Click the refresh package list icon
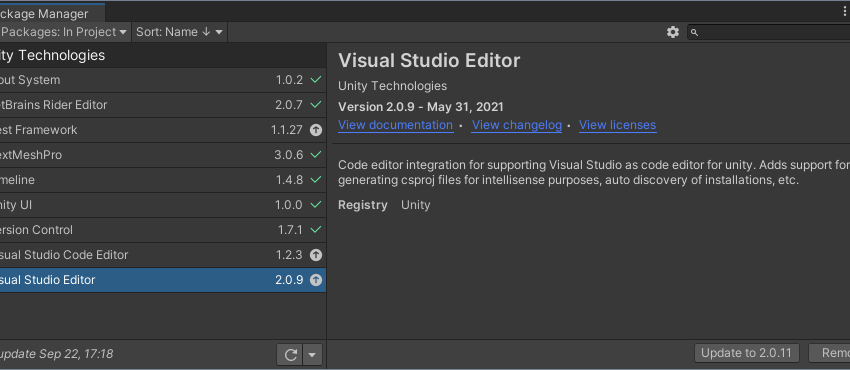The height and width of the screenshot is (370, 850). tap(291, 355)
